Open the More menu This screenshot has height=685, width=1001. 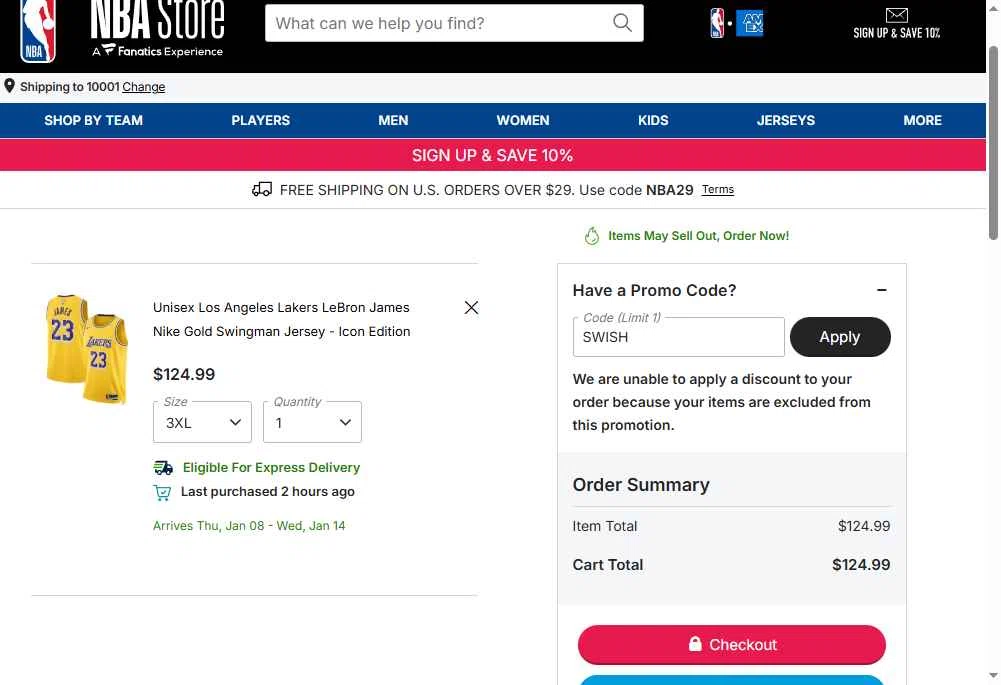[x=922, y=120]
